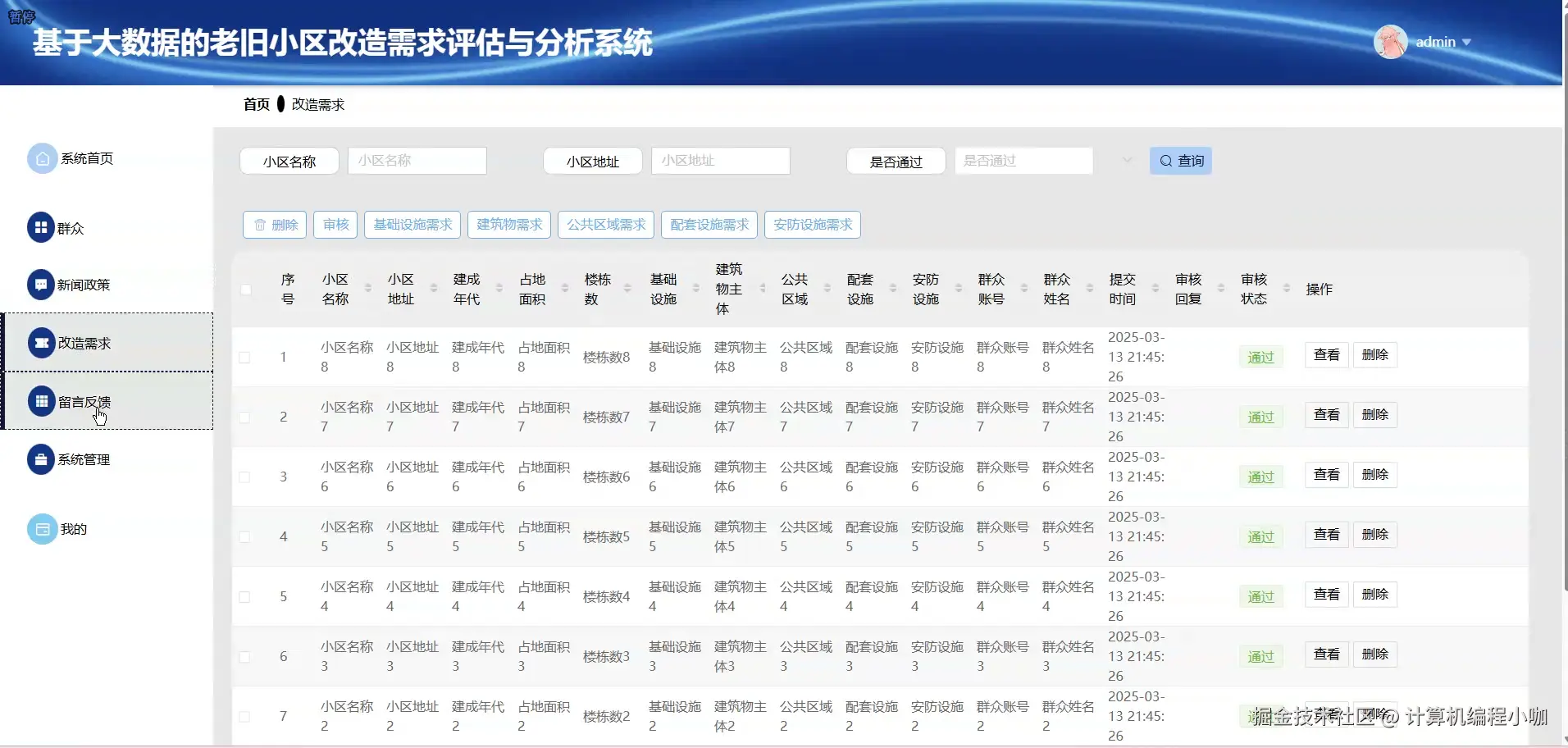
Task: Sort by 公共区域 column arrows
Action: point(827,289)
